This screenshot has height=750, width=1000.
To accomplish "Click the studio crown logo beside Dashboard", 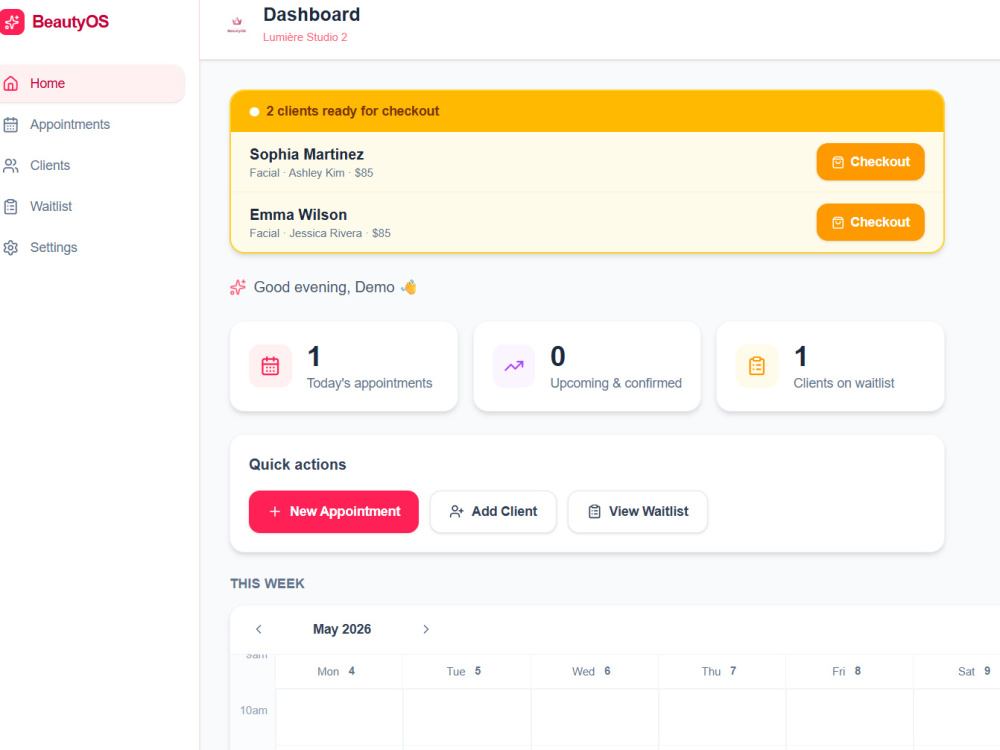I will [237, 25].
